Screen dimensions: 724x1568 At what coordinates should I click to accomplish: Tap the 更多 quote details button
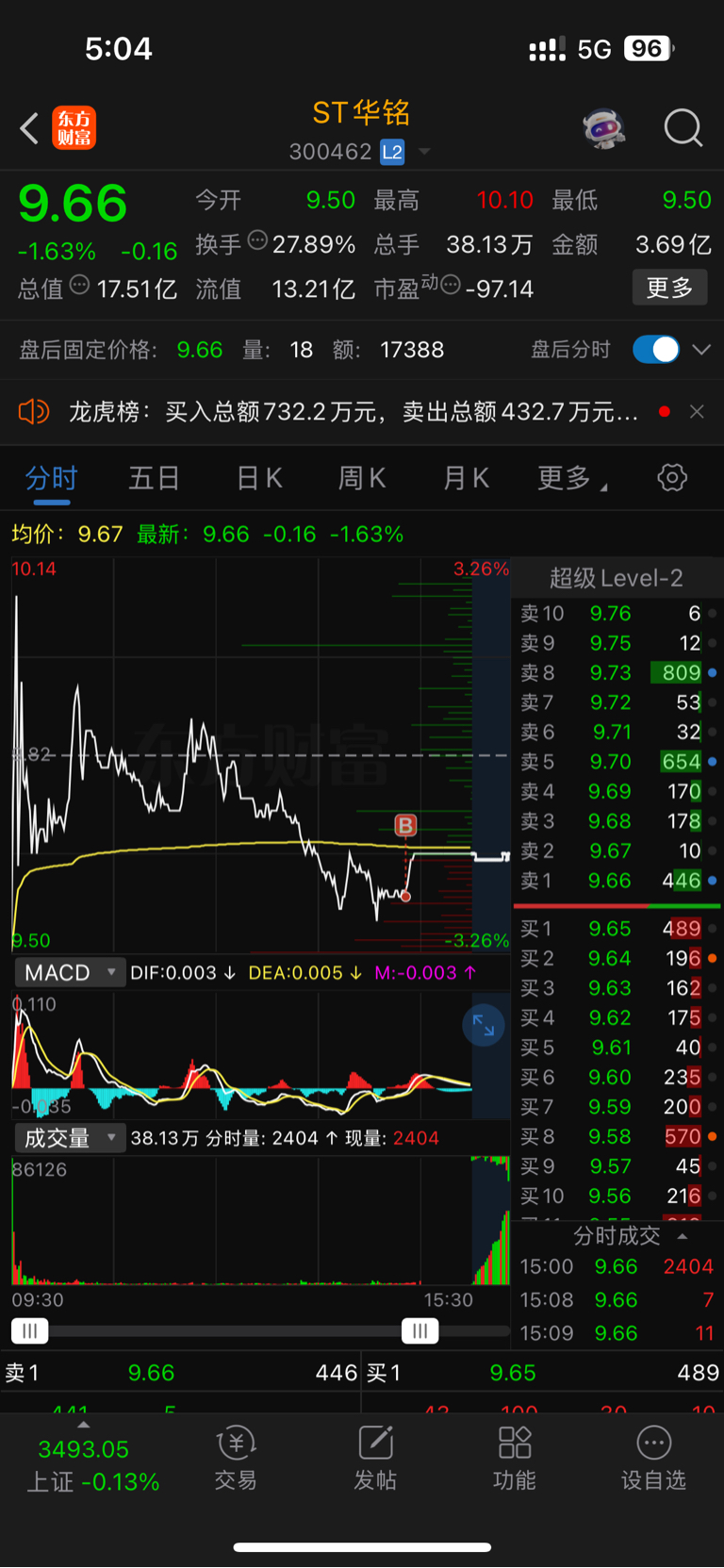(x=669, y=288)
